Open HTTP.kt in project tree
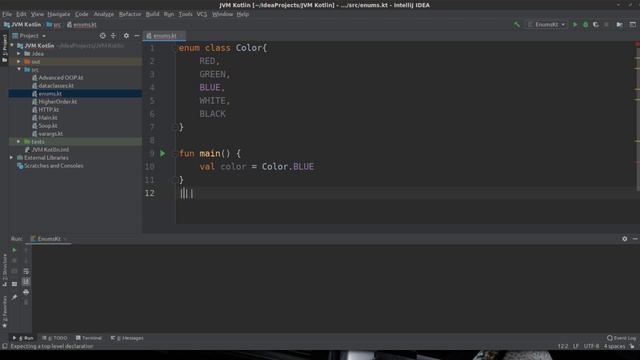This screenshot has height=360, width=640. pos(45,109)
